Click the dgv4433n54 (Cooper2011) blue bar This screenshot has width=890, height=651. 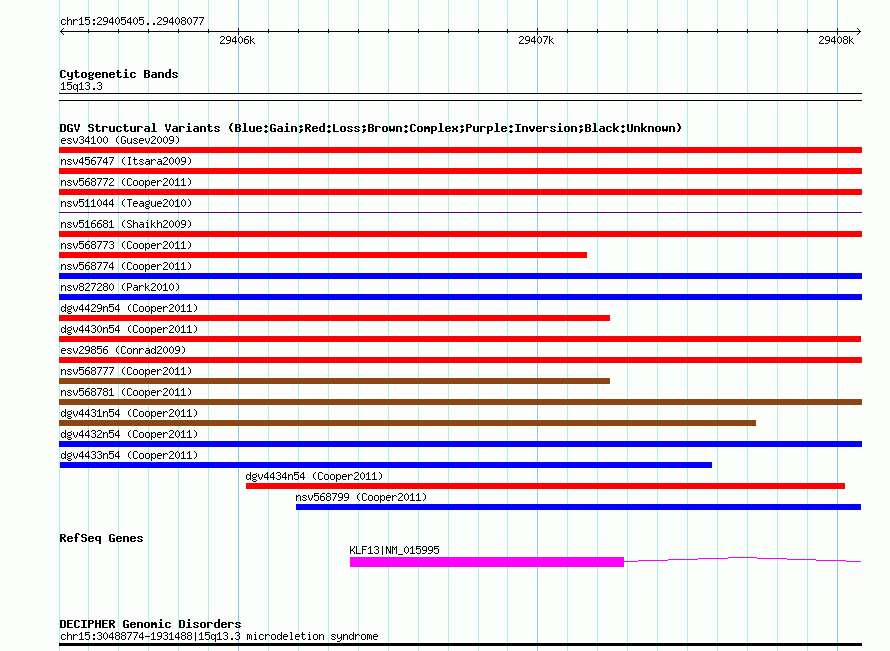tap(385, 465)
